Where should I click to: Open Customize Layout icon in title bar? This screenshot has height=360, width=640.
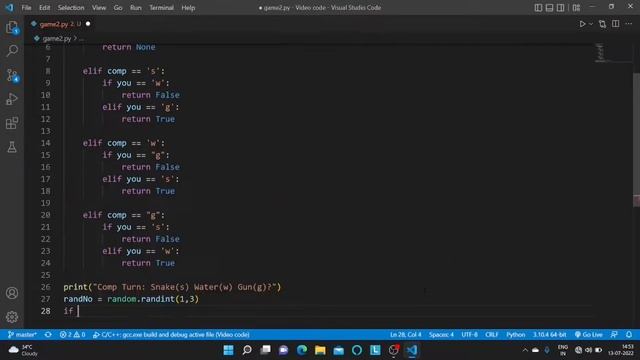point(576,8)
